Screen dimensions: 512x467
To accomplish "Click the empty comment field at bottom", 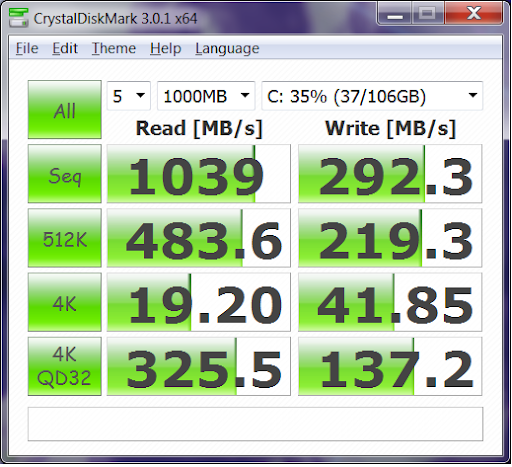I will pyautogui.click(x=255, y=424).
